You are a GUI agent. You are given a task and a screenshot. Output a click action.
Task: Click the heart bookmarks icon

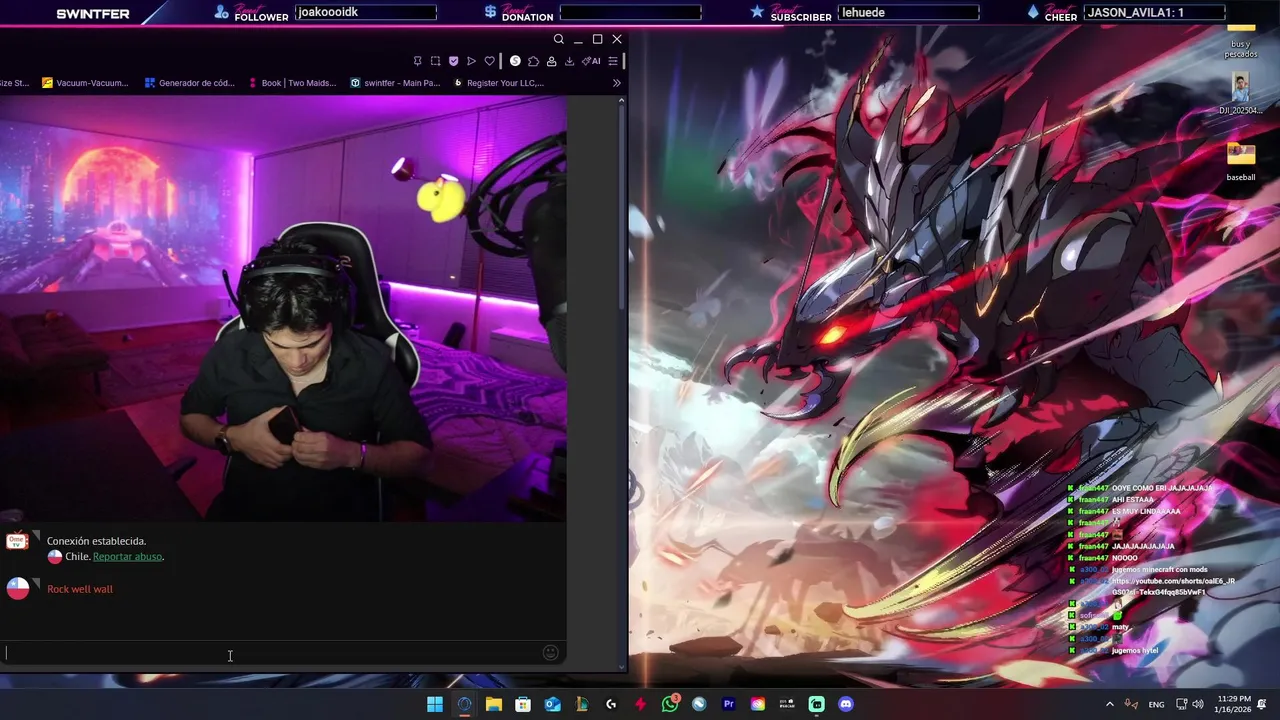tap(489, 61)
